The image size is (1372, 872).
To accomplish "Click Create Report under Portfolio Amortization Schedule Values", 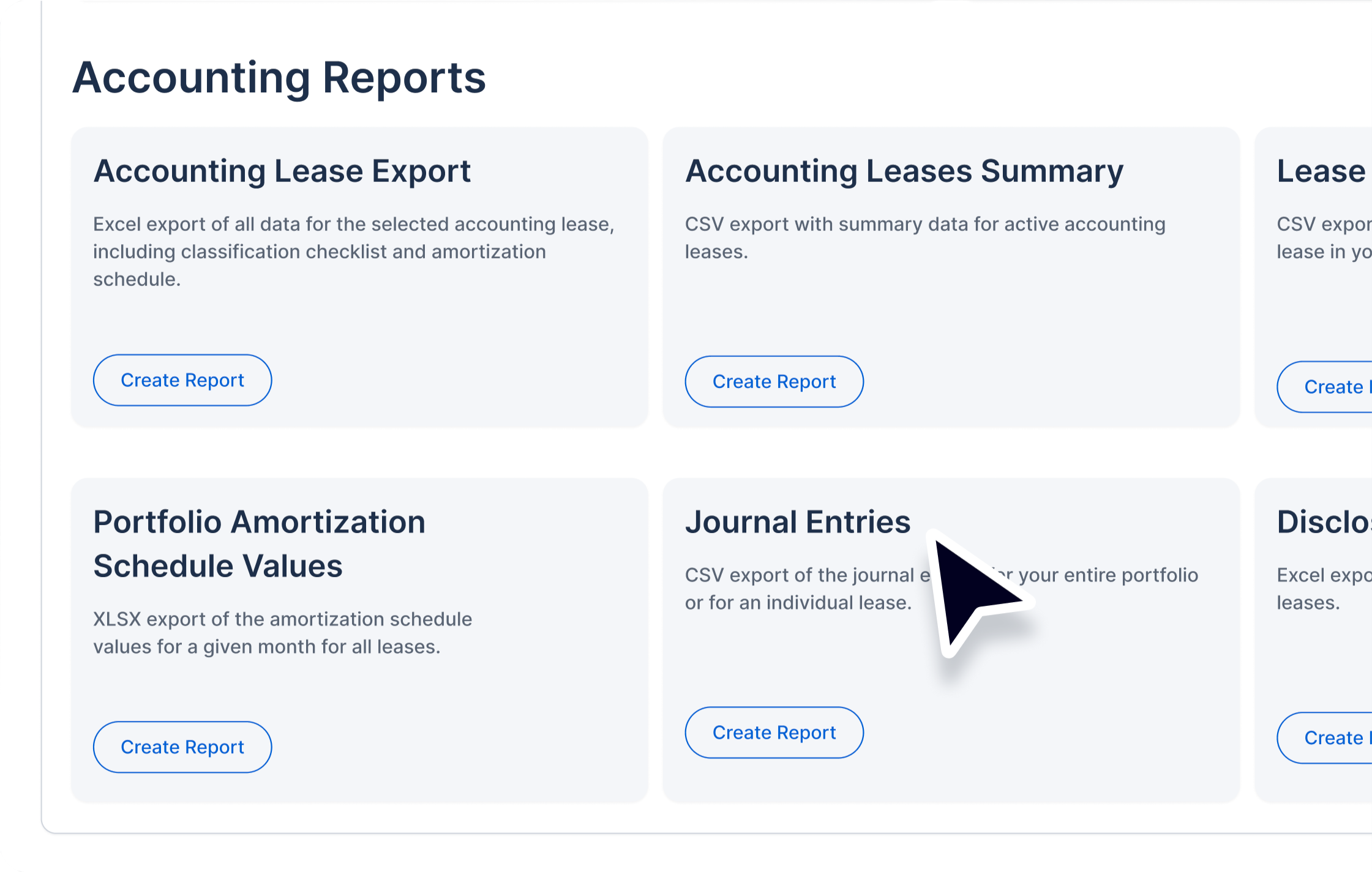I will tap(182, 747).
